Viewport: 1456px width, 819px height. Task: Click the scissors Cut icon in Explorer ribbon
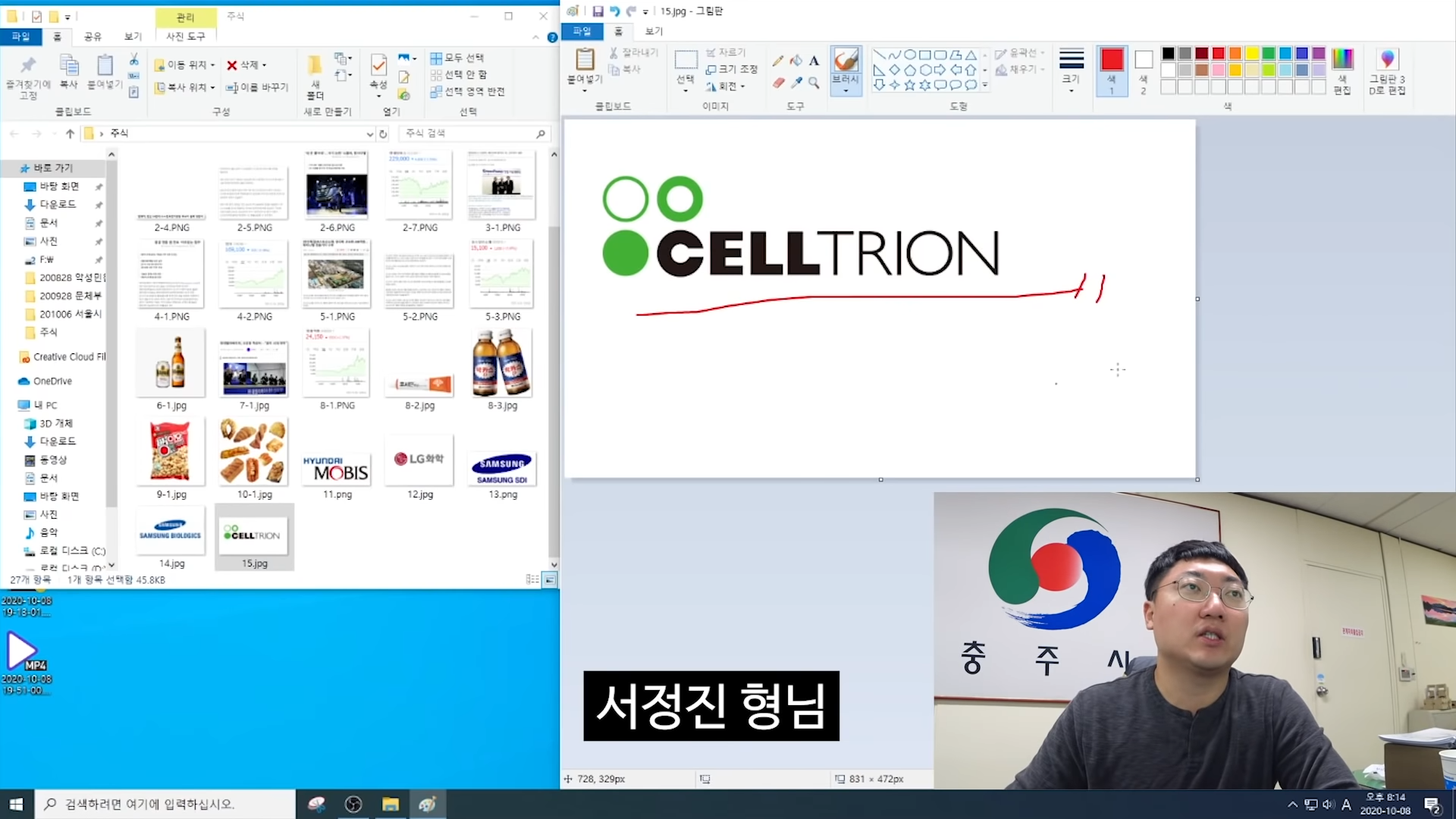(x=133, y=59)
